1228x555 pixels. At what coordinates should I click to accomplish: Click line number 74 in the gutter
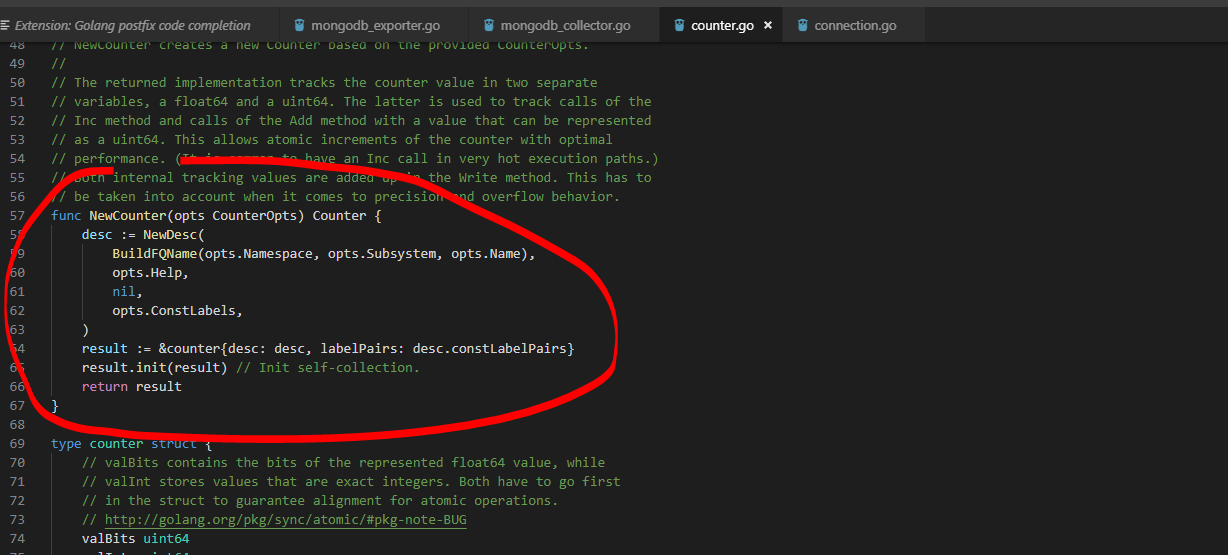pos(17,538)
